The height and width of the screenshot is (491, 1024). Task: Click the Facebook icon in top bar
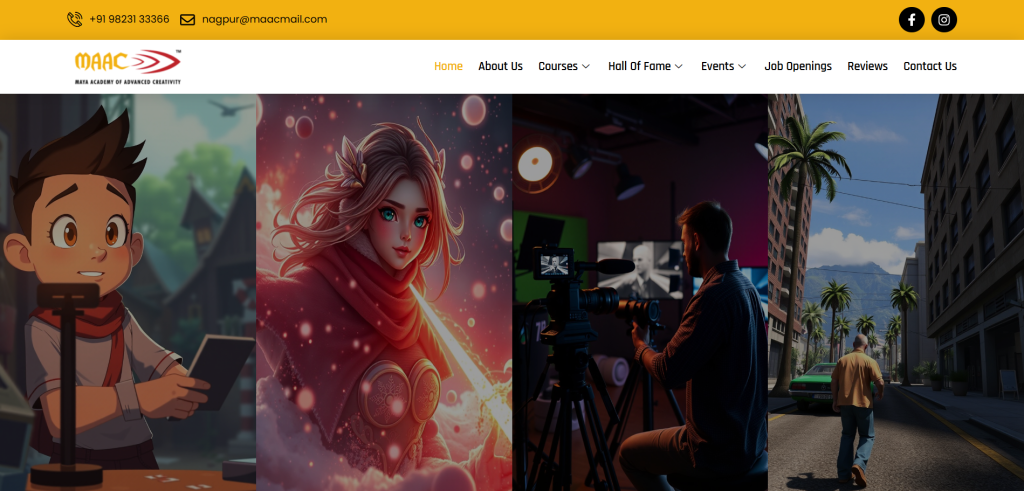911,19
